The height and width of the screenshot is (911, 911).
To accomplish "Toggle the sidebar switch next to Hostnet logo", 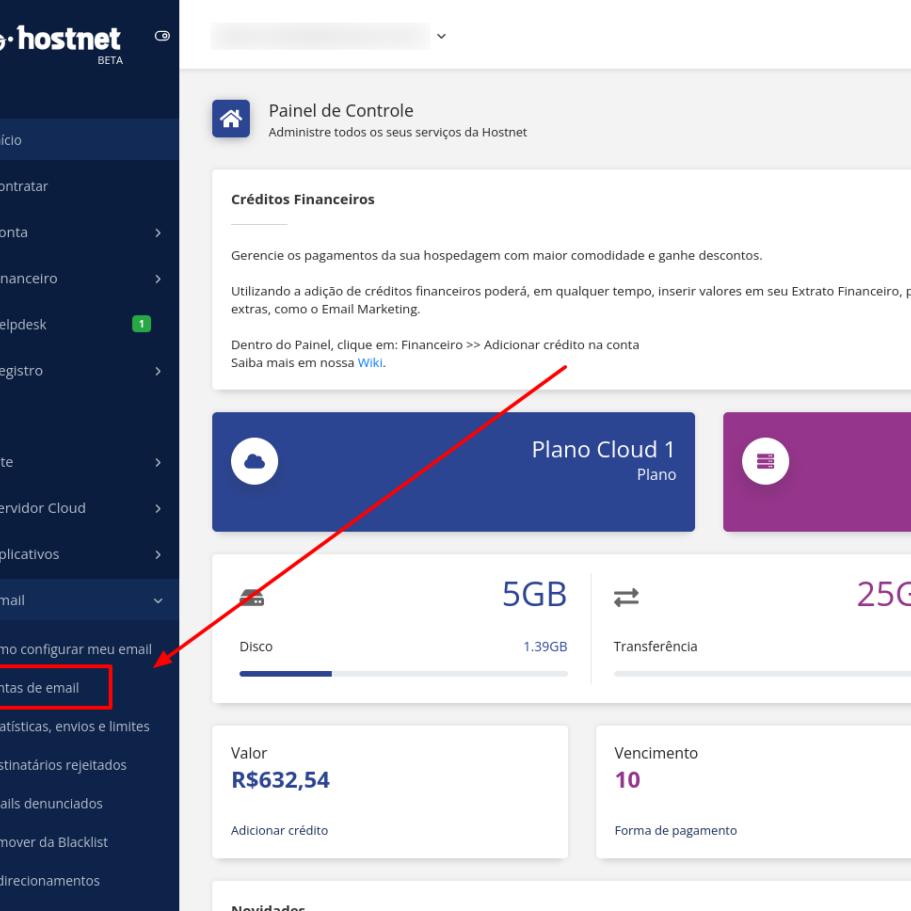I will click(x=162, y=36).
